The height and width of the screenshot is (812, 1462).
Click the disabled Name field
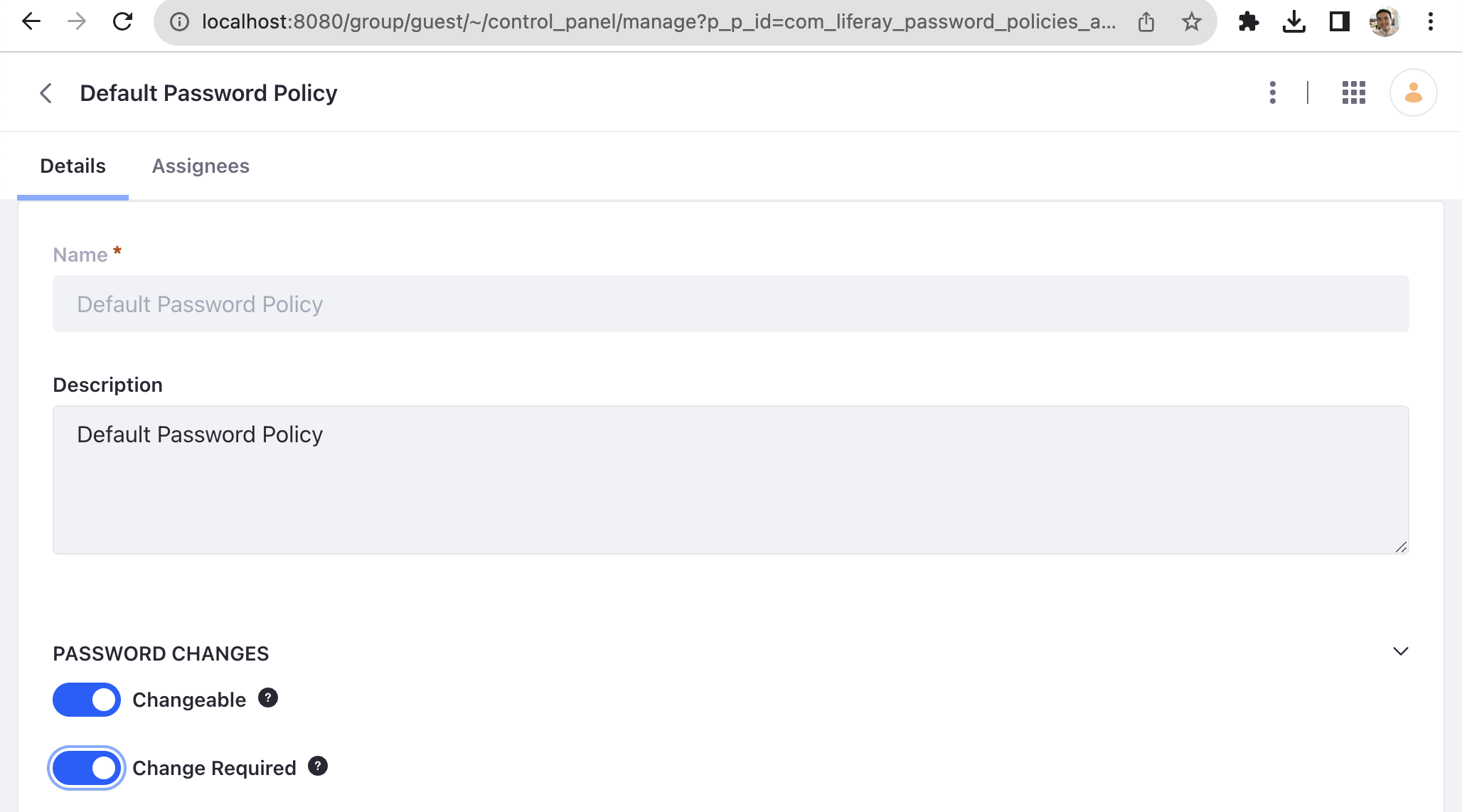pyautogui.click(x=731, y=304)
